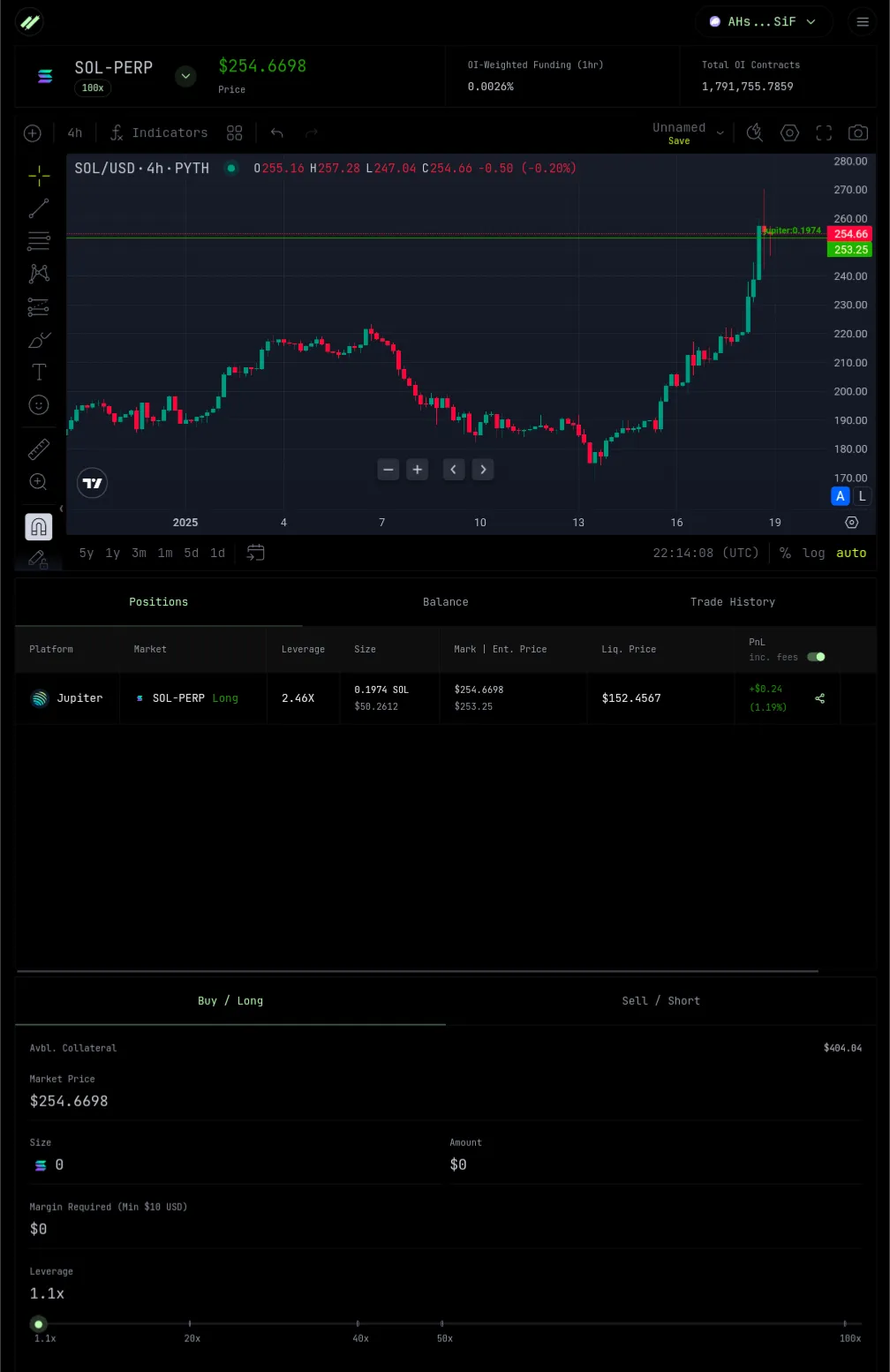890x1372 pixels.
Task: Open the go-to-date calendar icon
Action: 255,553
